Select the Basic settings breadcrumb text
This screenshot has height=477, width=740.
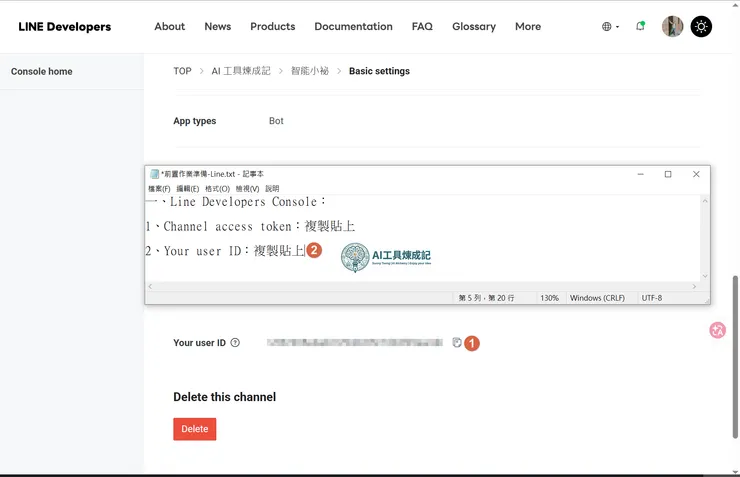click(x=379, y=71)
